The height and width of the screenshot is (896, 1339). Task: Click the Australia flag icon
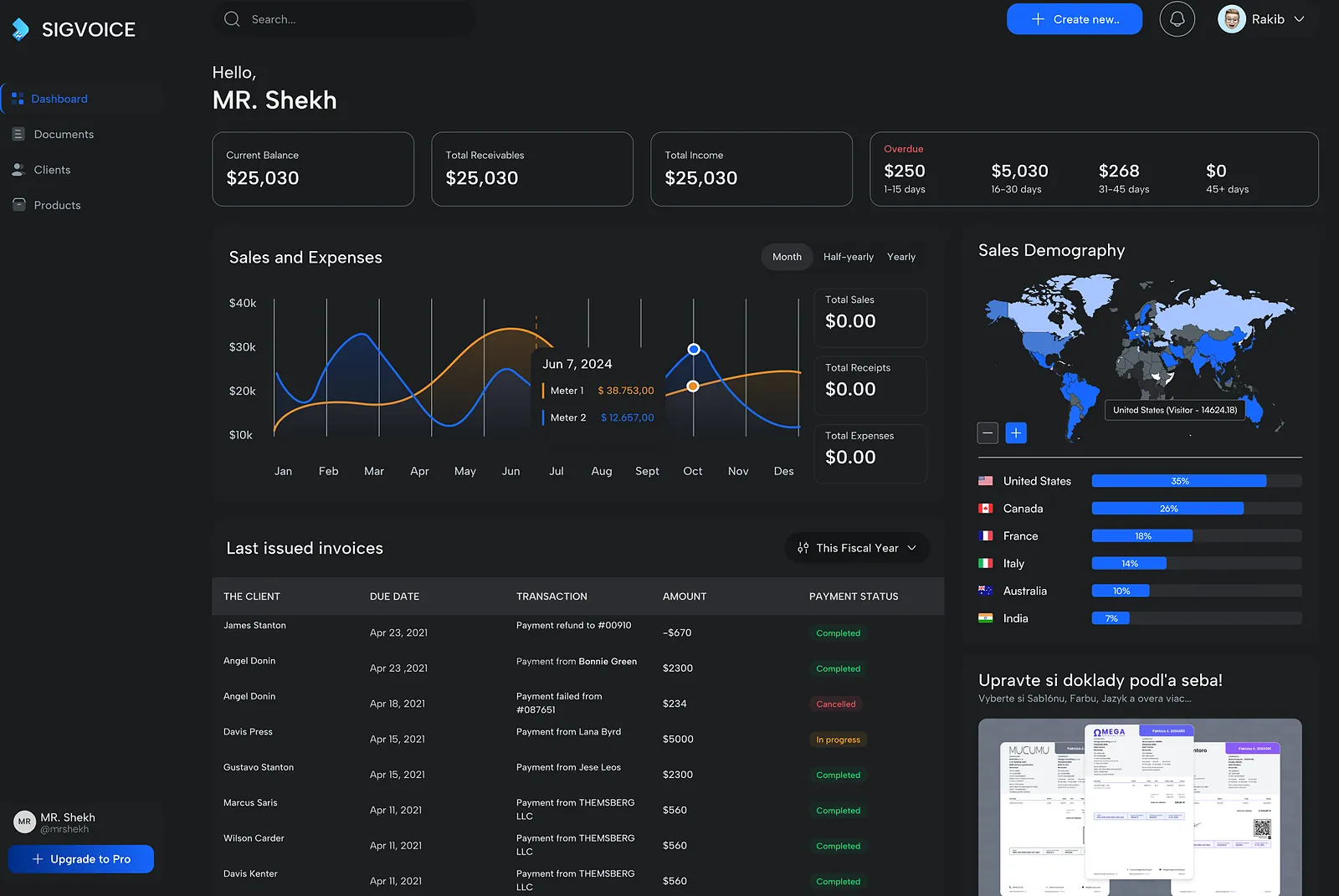click(x=986, y=591)
